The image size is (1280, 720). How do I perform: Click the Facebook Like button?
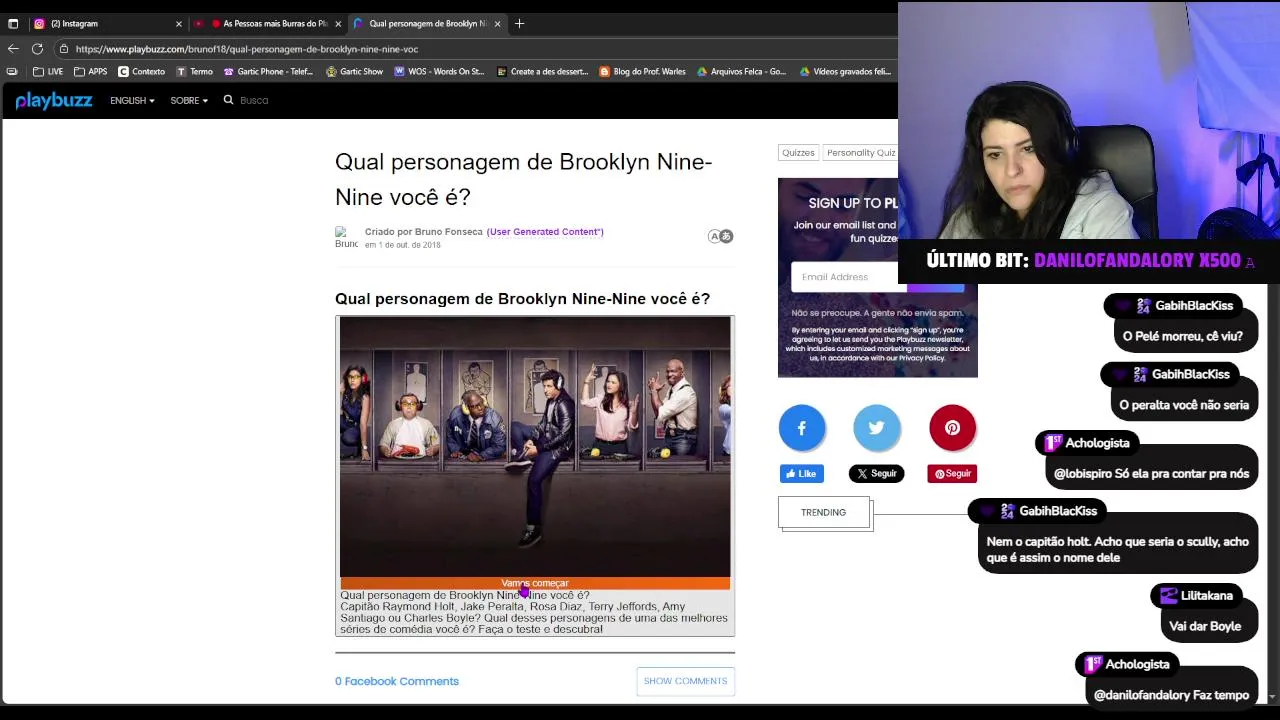(802, 474)
